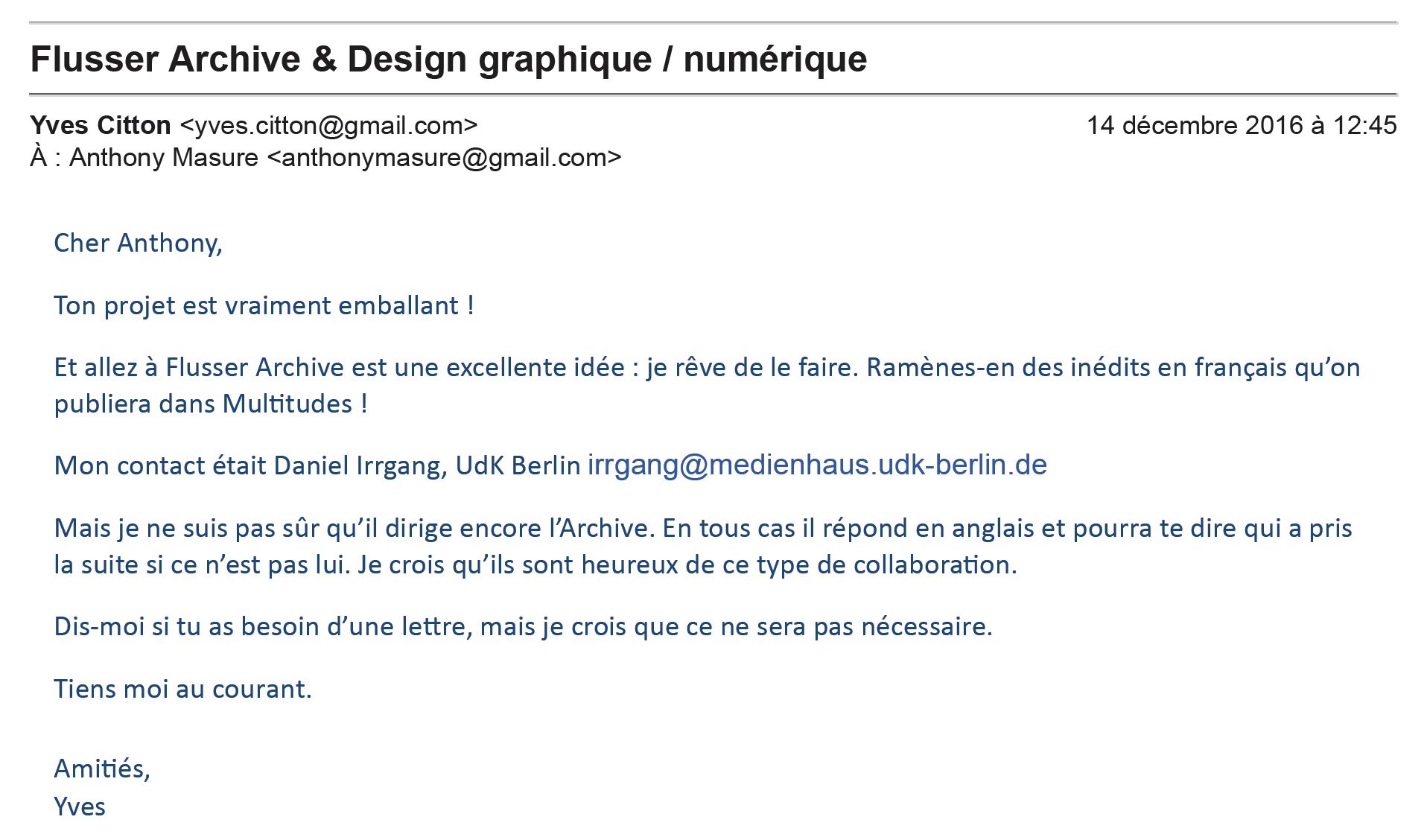Click the sentence starting 'Dis-moi si tu as besoin'
1424x840 pixels.
[x=523, y=627]
